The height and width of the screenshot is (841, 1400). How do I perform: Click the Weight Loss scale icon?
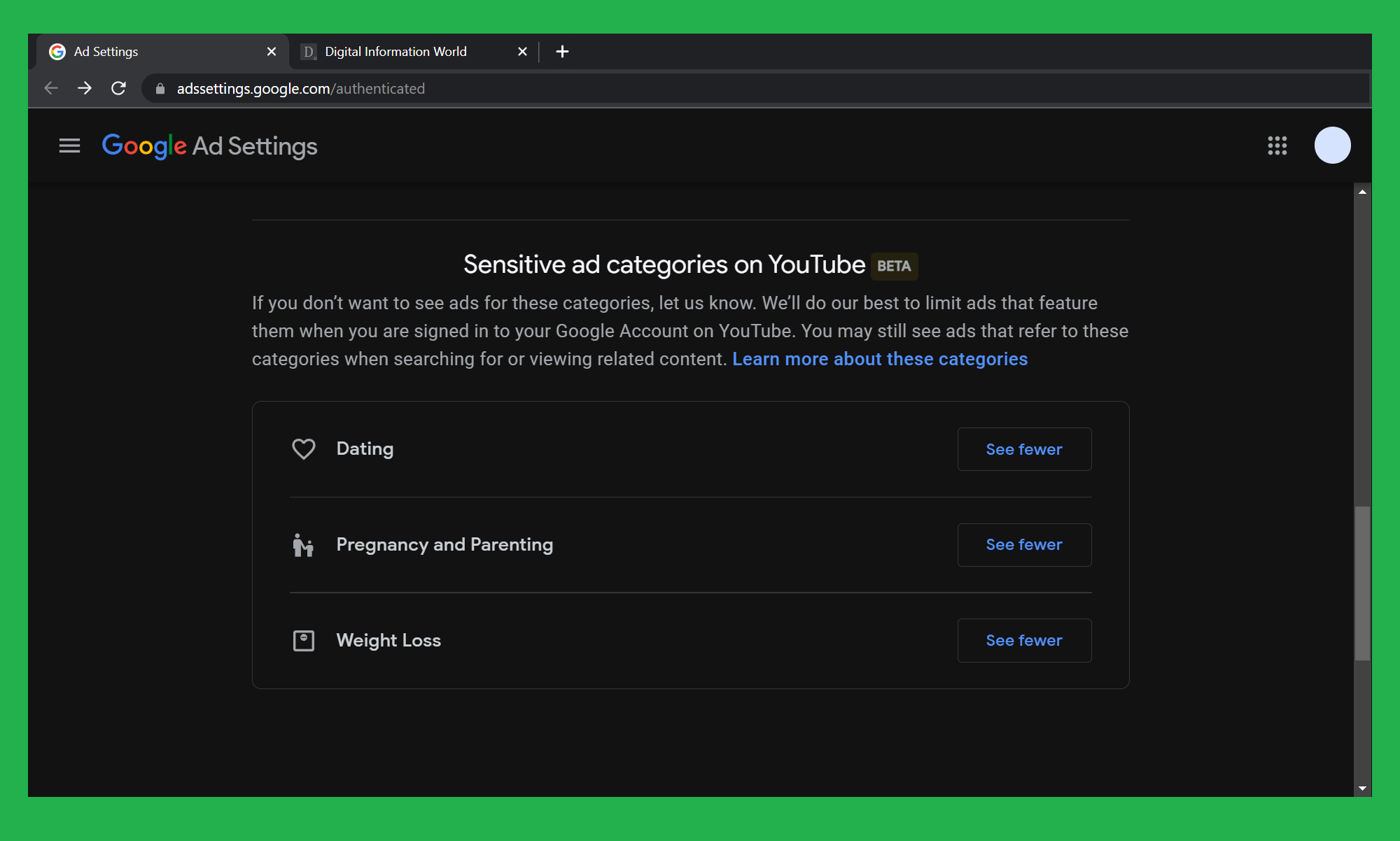(x=303, y=640)
